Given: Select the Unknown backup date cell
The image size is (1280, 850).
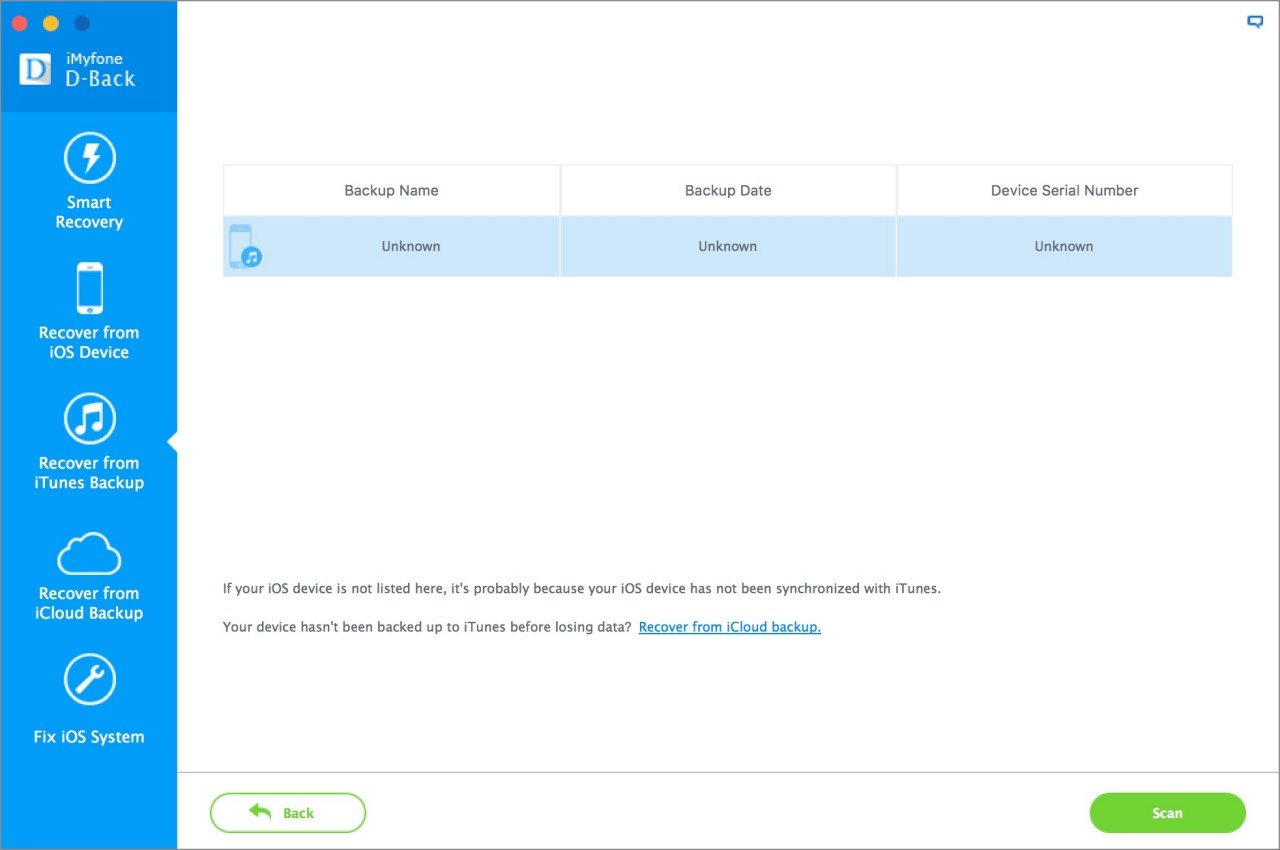Looking at the screenshot, I should [728, 246].
